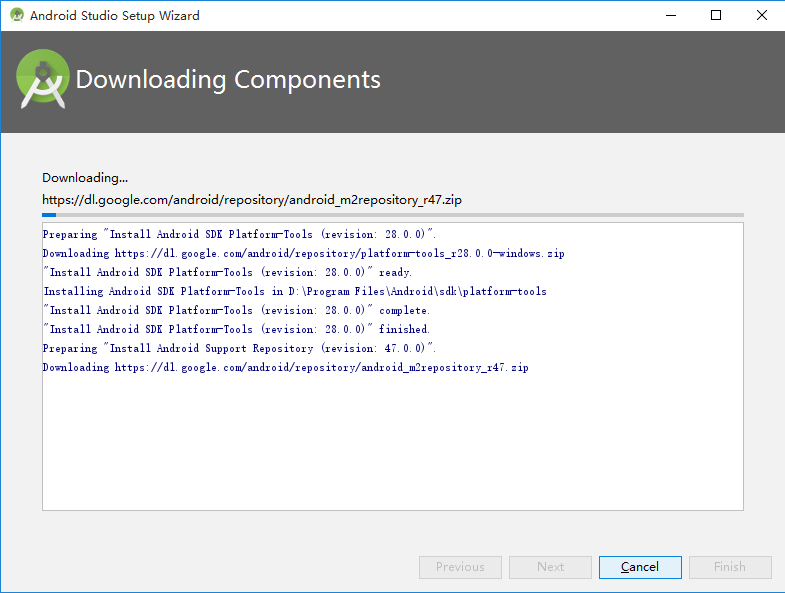785x593 pixels.
Task: Select the first "Preparing" Platform-Tools log line
Action: 239,234
